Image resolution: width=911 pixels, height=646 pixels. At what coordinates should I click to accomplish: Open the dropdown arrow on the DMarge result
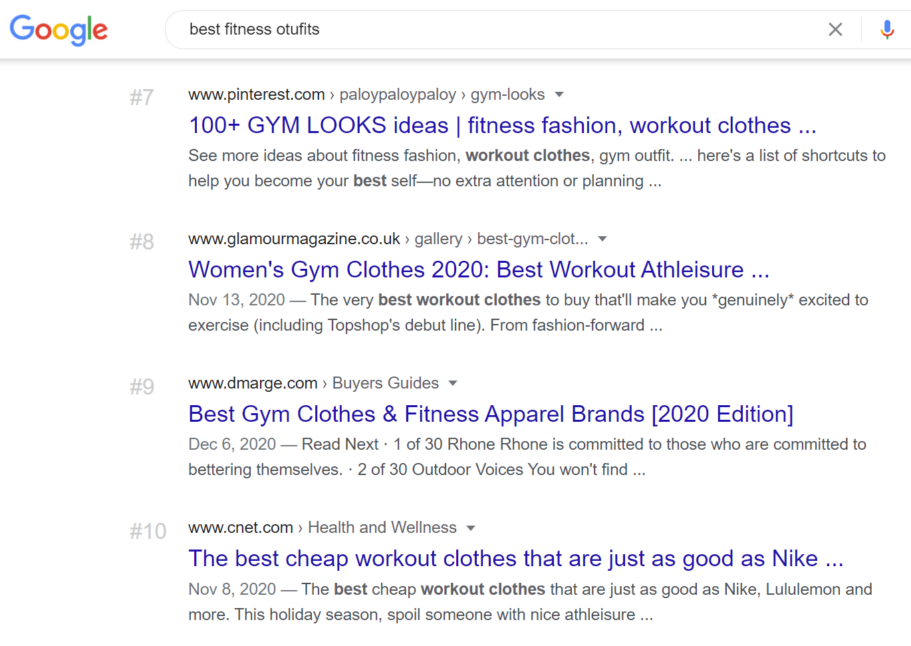452,383
